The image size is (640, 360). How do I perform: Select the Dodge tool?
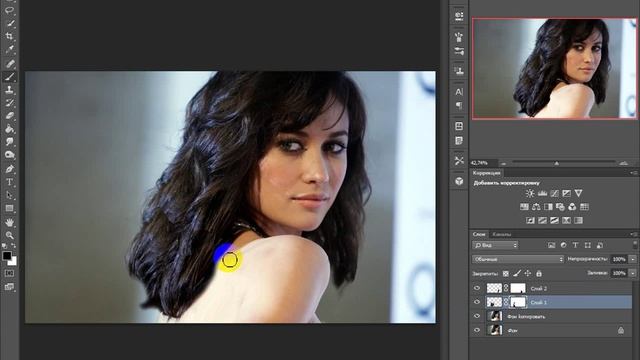[9, 155]
